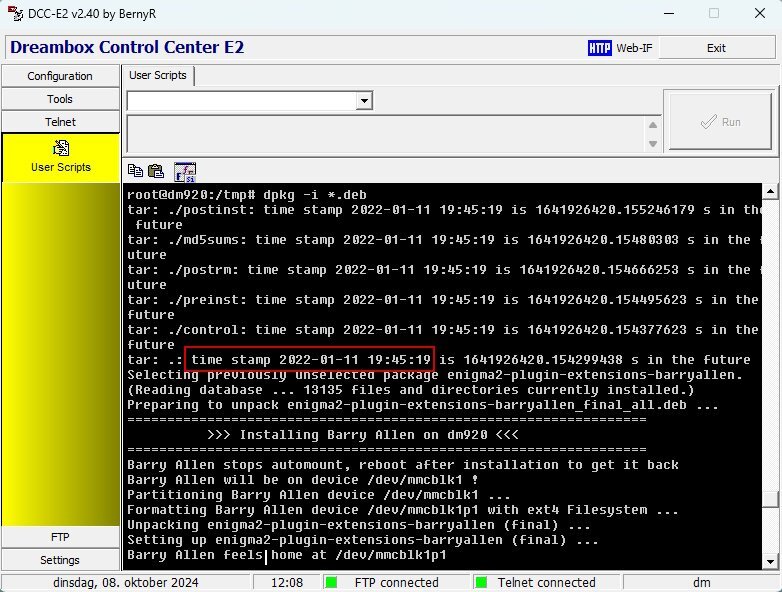Open the Tools section
The height and width of the screenshot is (592, 782).
[x=60, y=99]
